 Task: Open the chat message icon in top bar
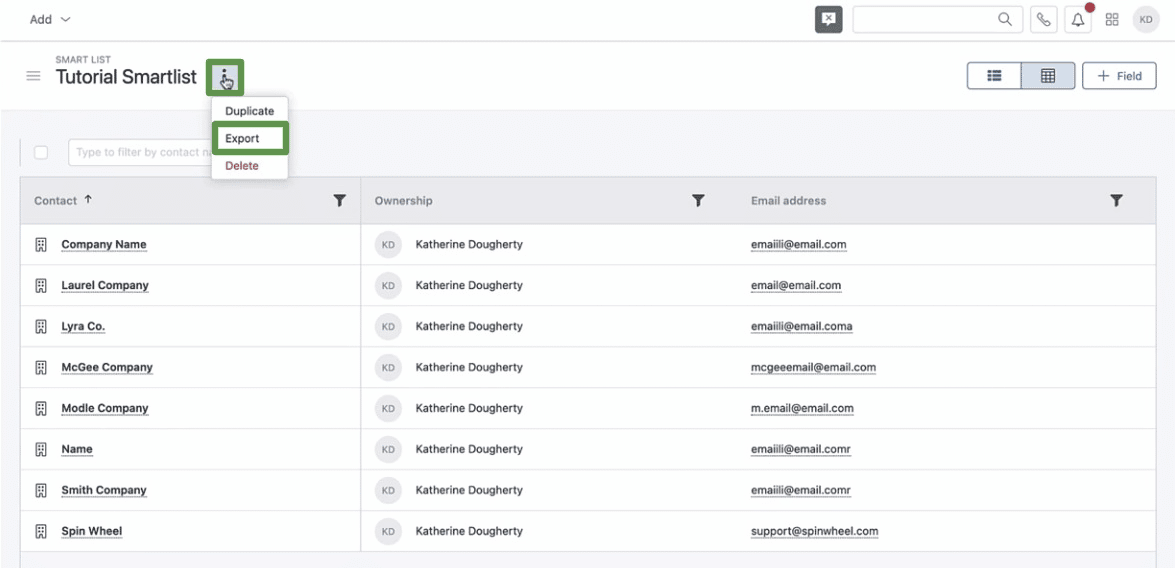tap(828, 19)
